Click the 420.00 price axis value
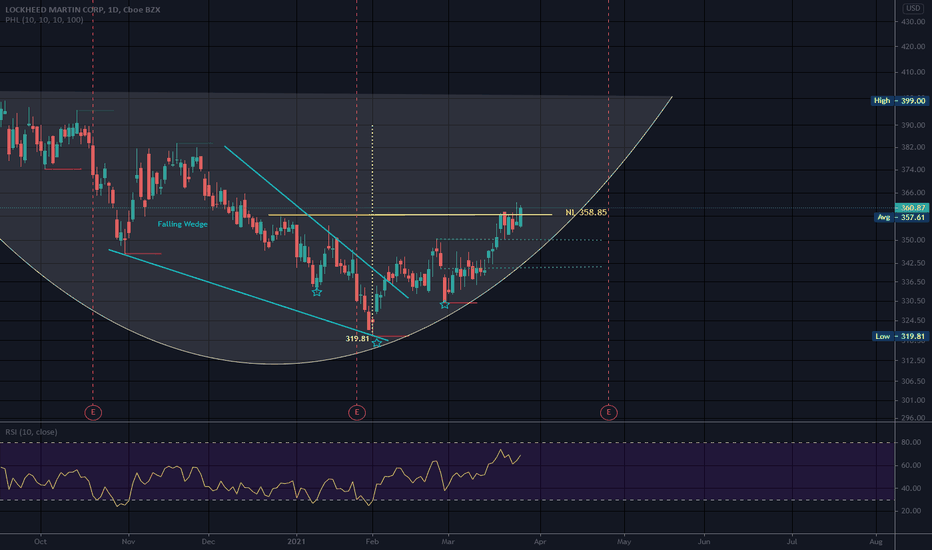Image resolution: width=932 pixels, height=550 pixels. (x=913, y=46)
